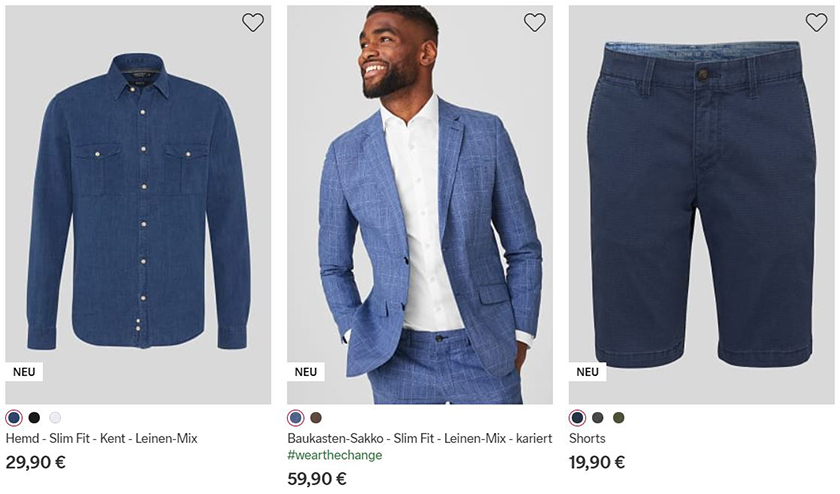This screenshot has width=840, height=494.
Task: Click the blue checked blazer model photo
Action: click(x=420, y=200)
